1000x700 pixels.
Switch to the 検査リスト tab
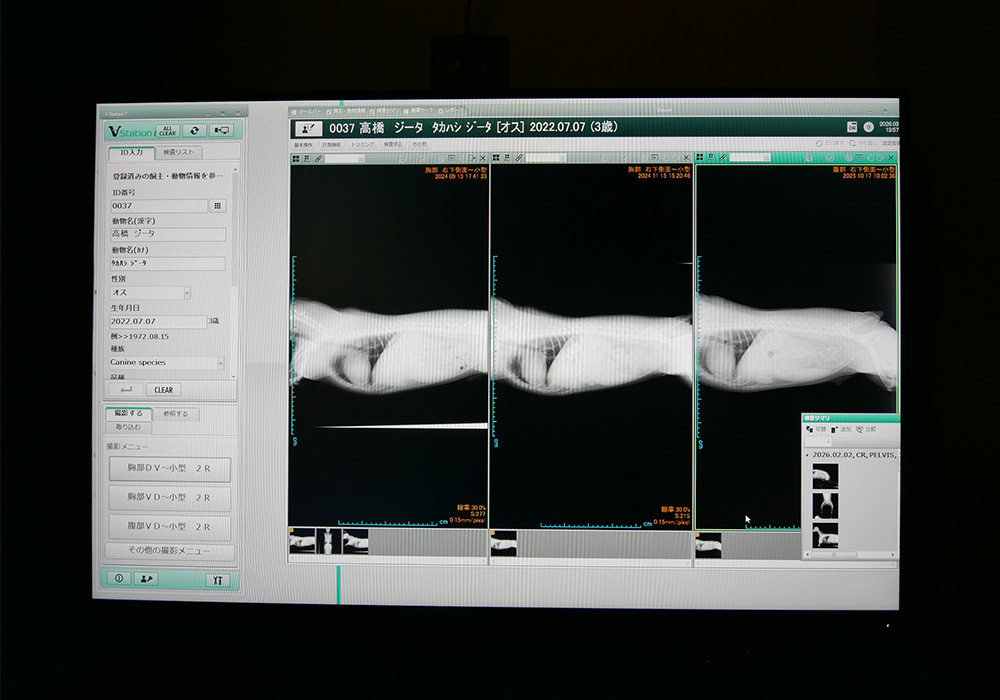click(x=179, y=153)
